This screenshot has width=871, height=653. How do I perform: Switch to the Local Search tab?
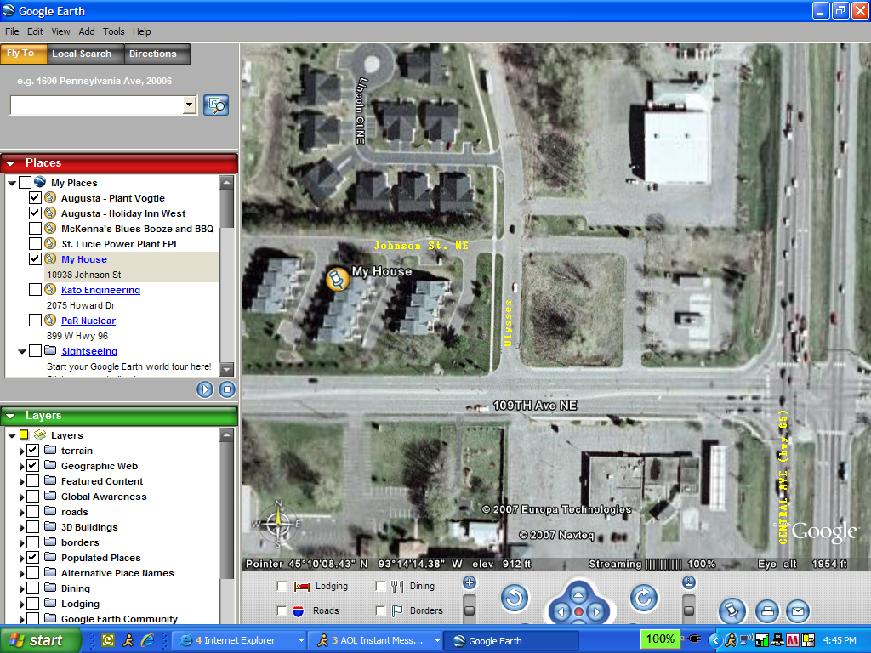(82, 54)
